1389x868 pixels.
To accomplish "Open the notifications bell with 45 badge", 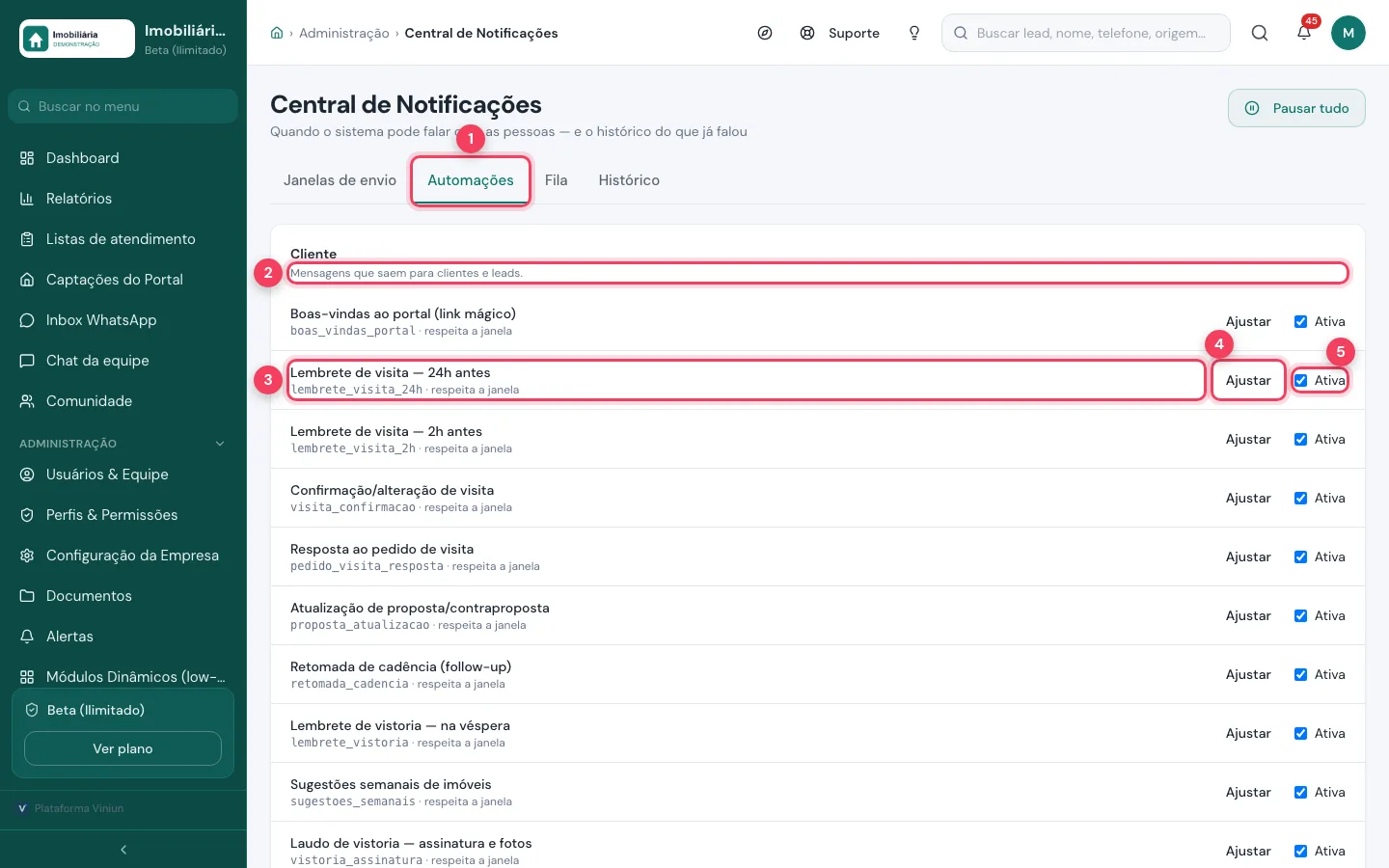I will (1304, 32).
